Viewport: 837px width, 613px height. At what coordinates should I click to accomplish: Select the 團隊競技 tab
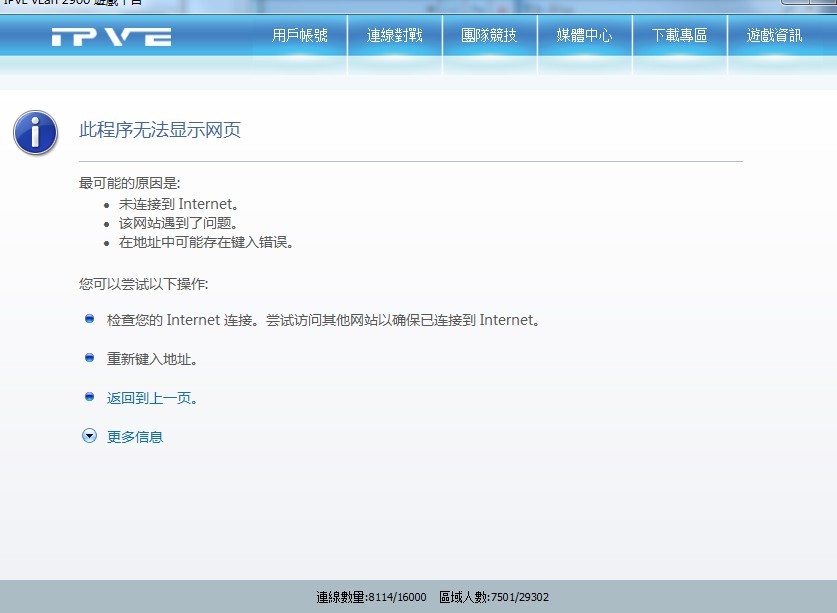click(489, 36)
